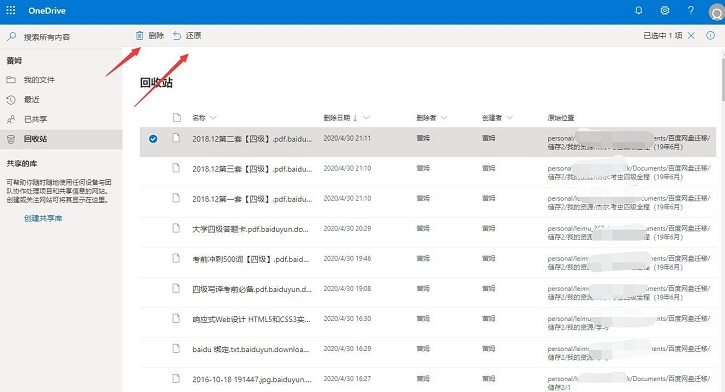
Task: Select file 2018.12第二套【四级】.pdf.baidu...
Action: coord(252,139)
